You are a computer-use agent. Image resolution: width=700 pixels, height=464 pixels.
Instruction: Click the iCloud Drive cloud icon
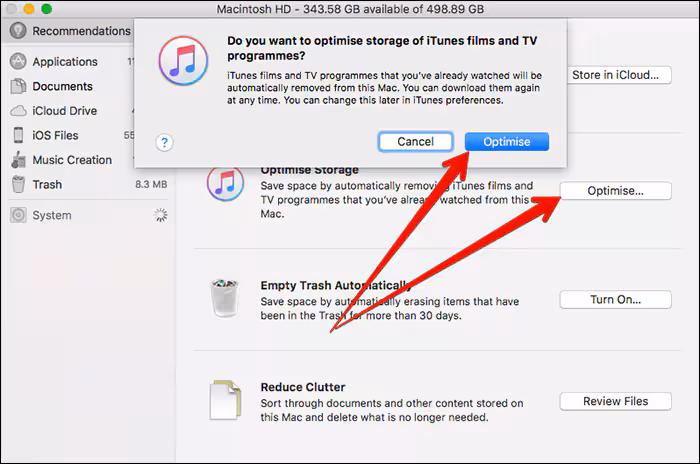[18, 111]
